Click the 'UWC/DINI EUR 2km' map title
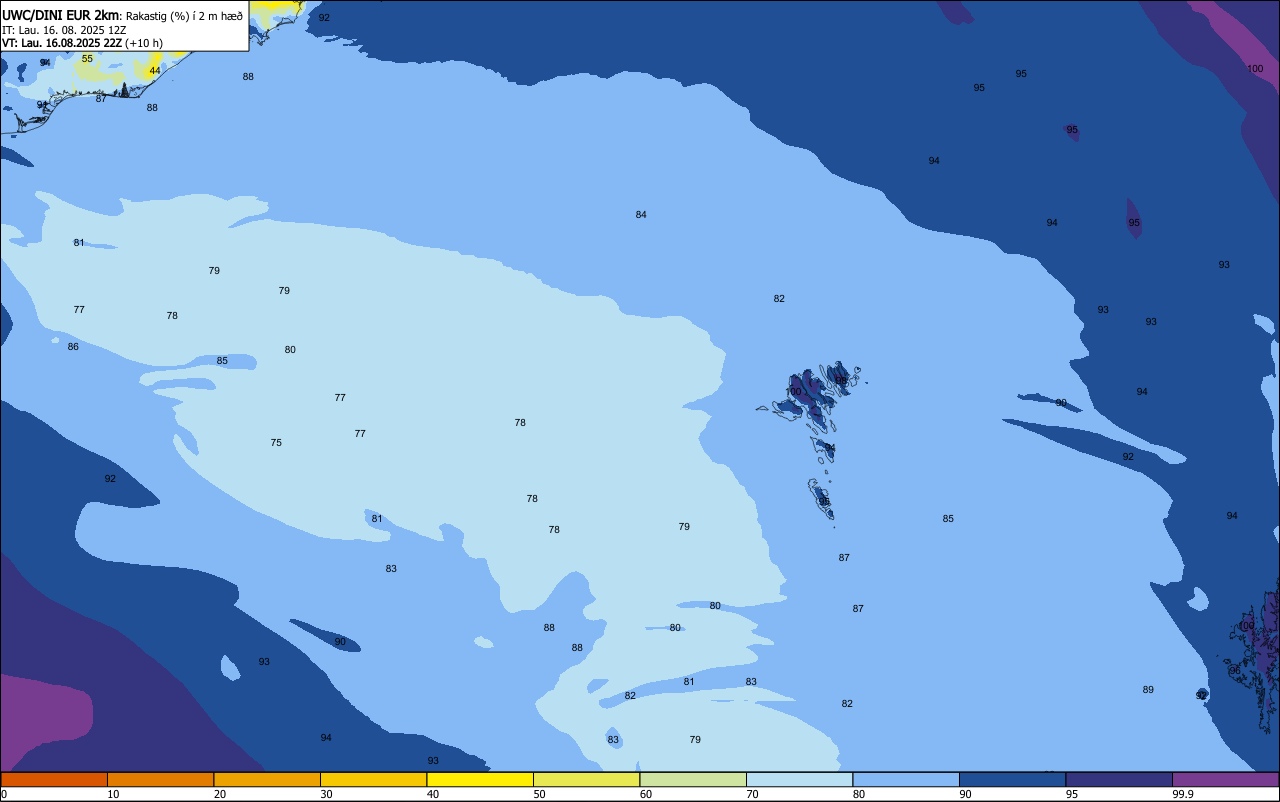The width and height of the screenshot is (1280, 802). (x=61, y=15)
